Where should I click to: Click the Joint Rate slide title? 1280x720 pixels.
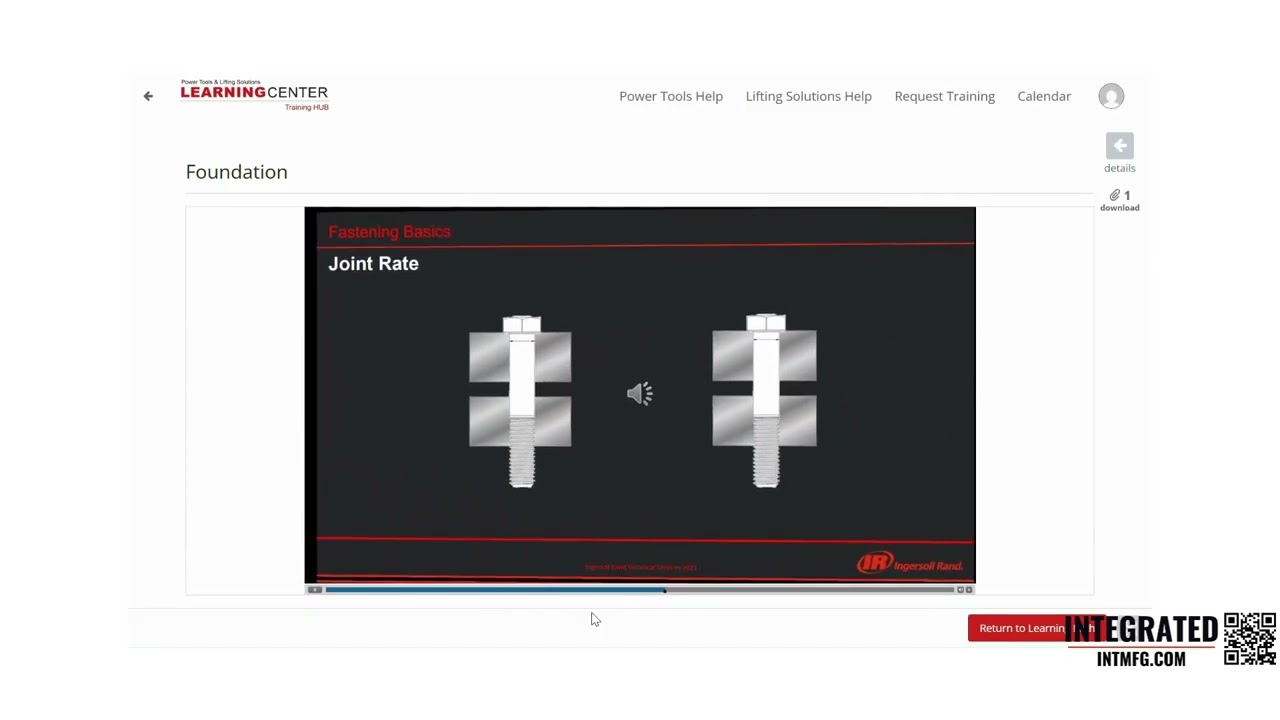click(373, 264)
